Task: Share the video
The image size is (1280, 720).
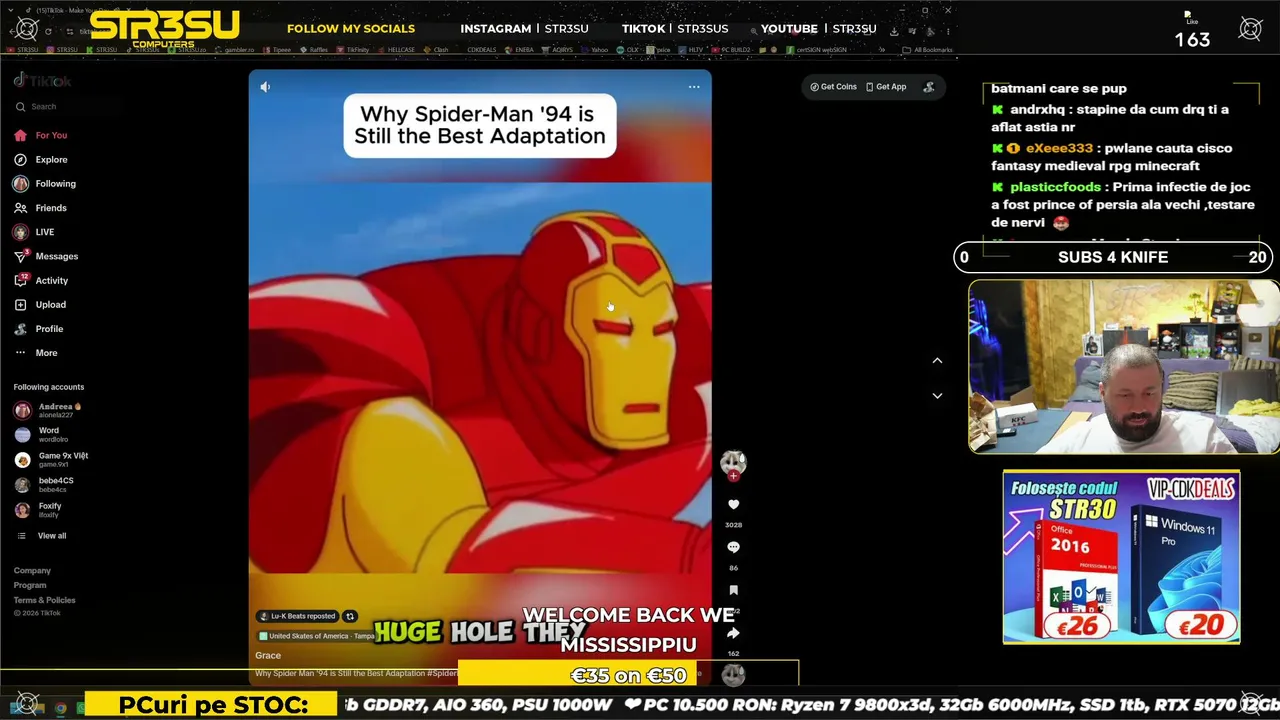Action: click(x=733, y=633)
